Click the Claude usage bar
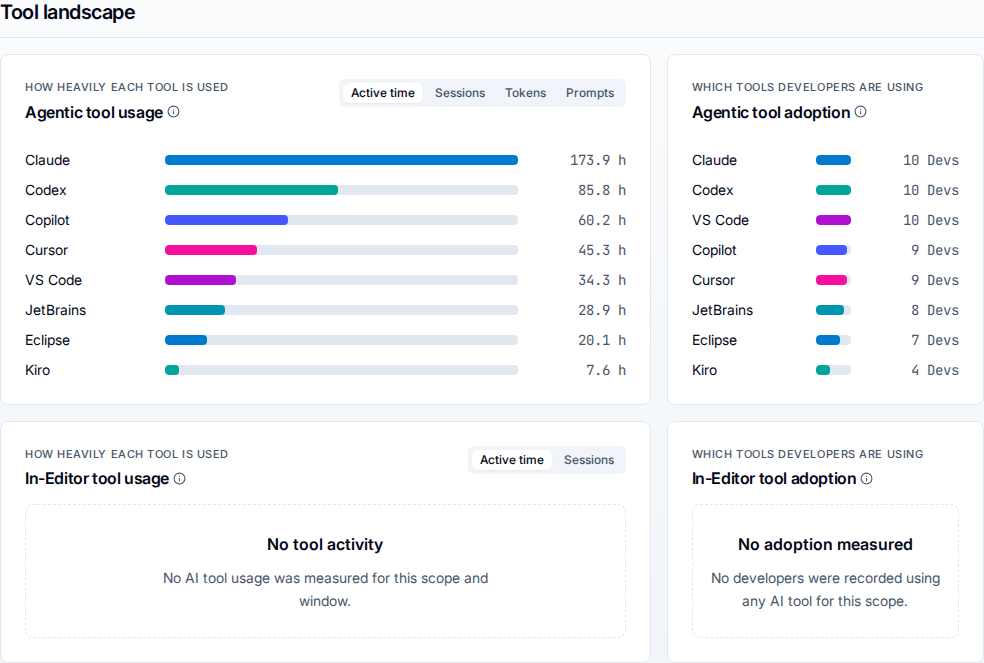This screenshot has height=663, width=984. pyautogui.click(x=341, y=160)
